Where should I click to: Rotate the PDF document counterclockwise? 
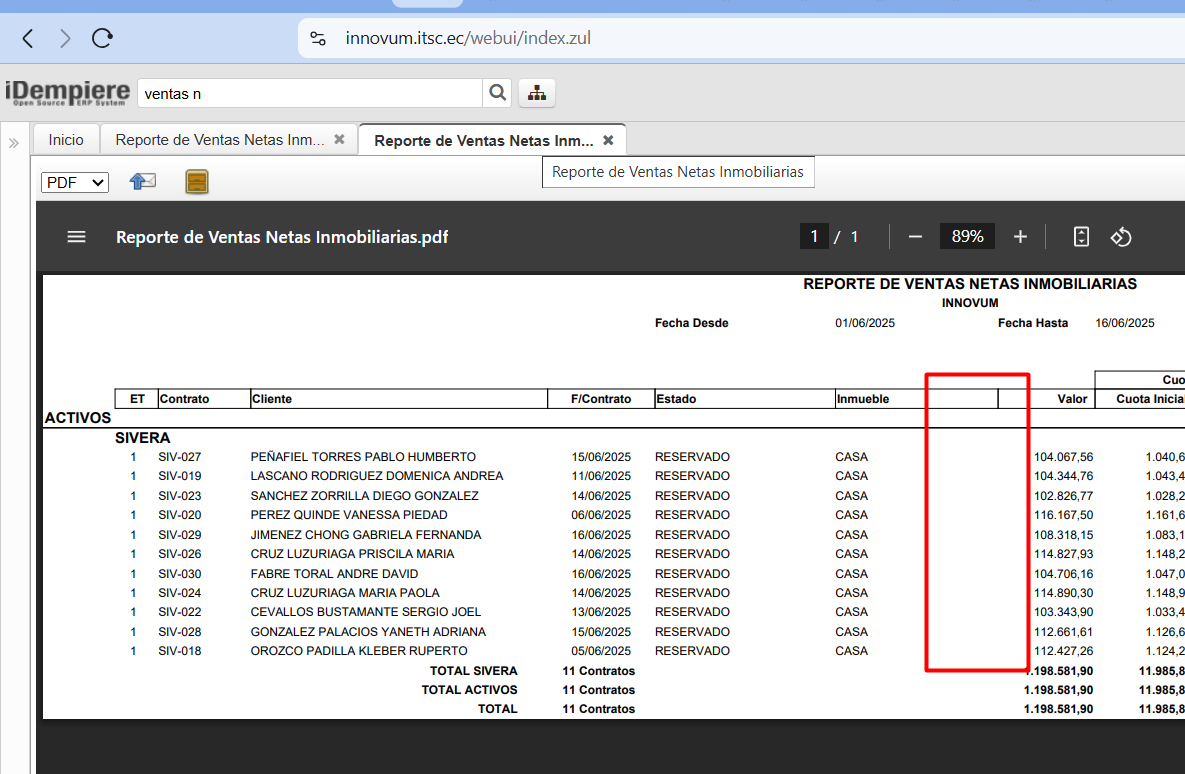tap(1121, 237)
